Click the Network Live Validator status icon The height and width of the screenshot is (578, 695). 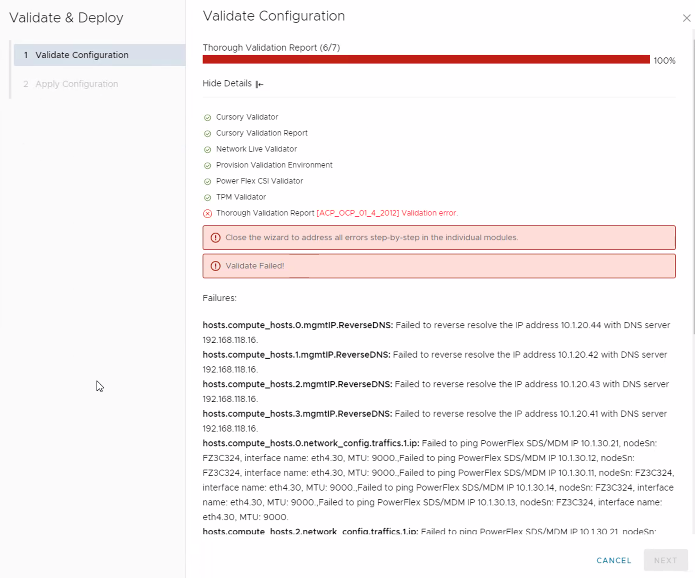tap(207, 149)
